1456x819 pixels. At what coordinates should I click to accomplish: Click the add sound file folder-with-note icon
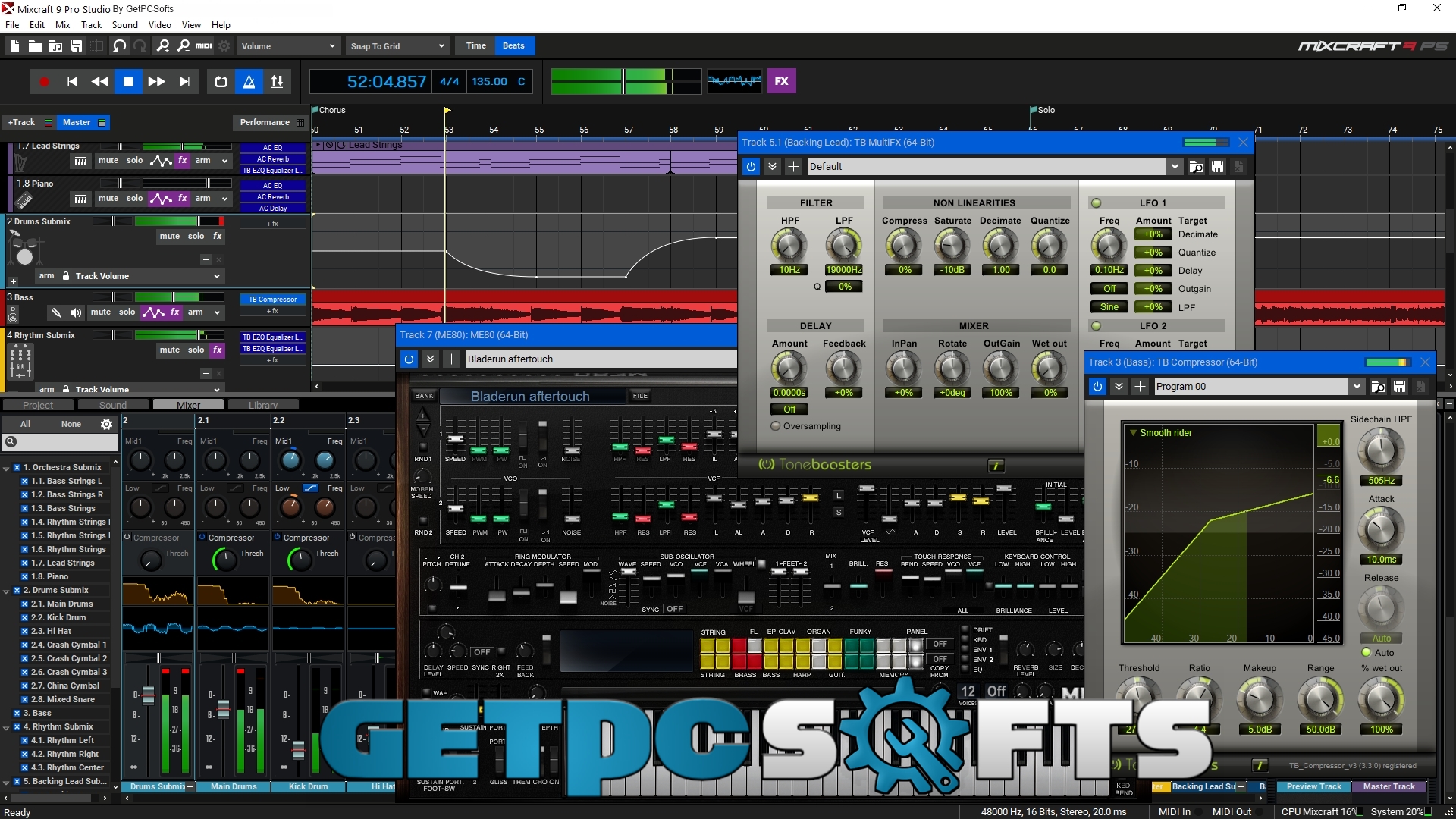coord(55,46)
